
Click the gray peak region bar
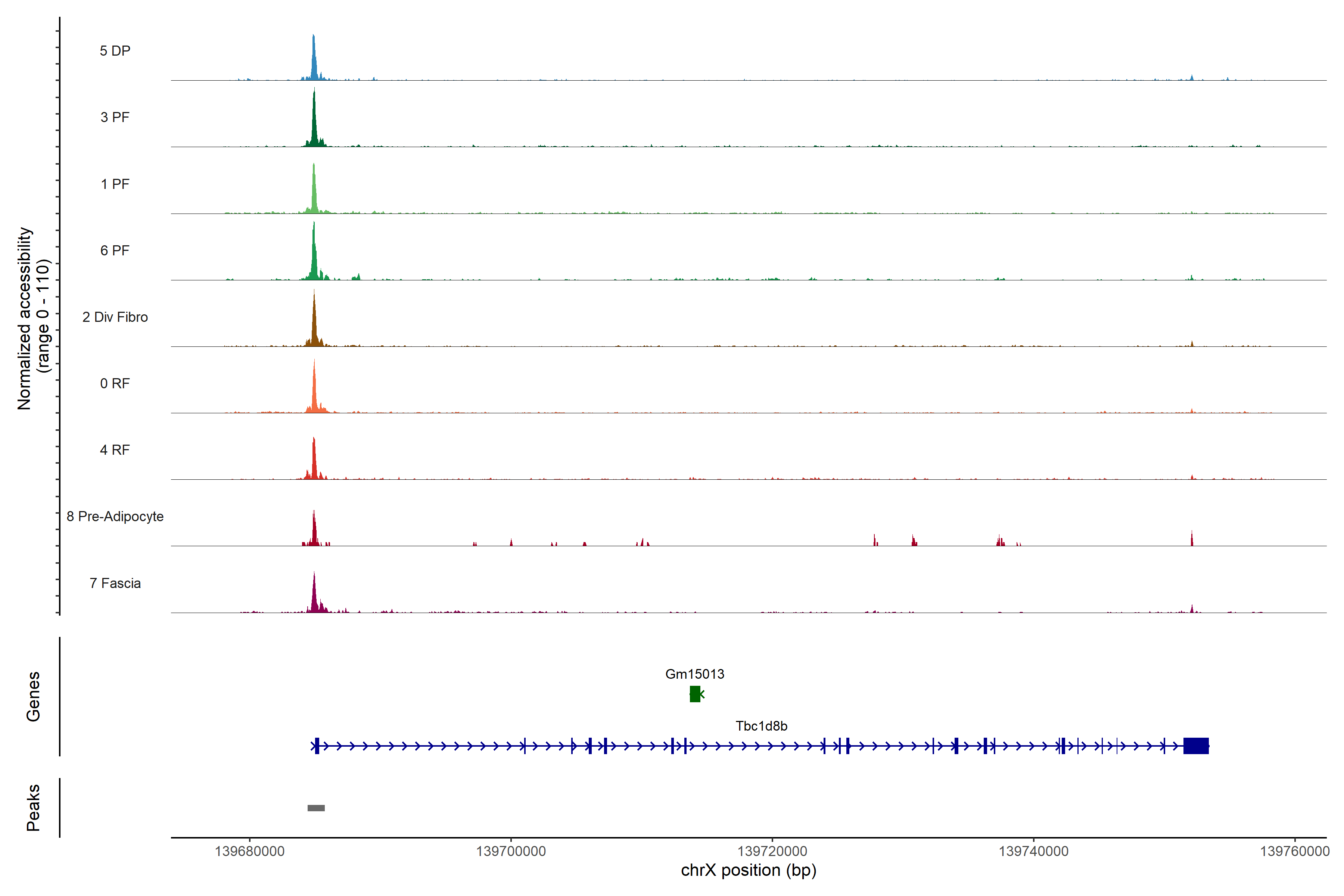[x=316, y=808]
